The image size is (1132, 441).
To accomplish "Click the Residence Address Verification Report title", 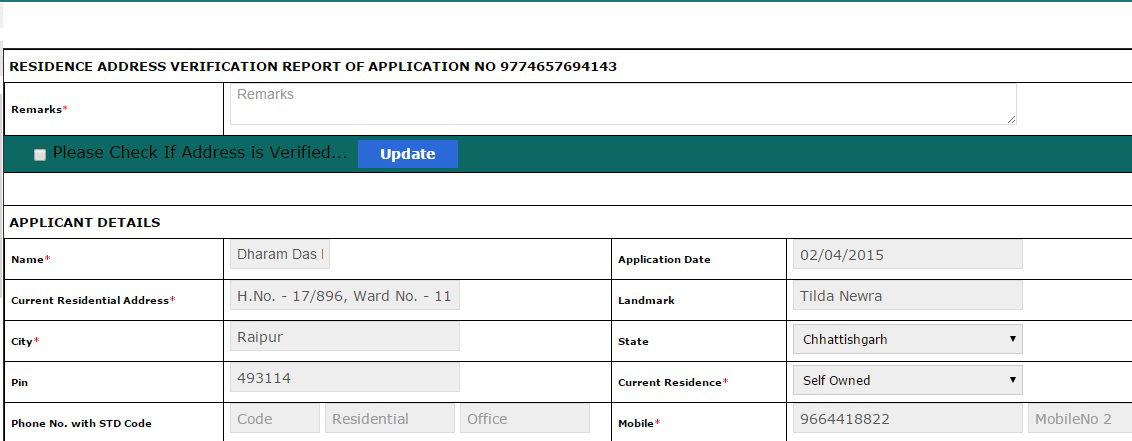I will click(x=313, y=67).
